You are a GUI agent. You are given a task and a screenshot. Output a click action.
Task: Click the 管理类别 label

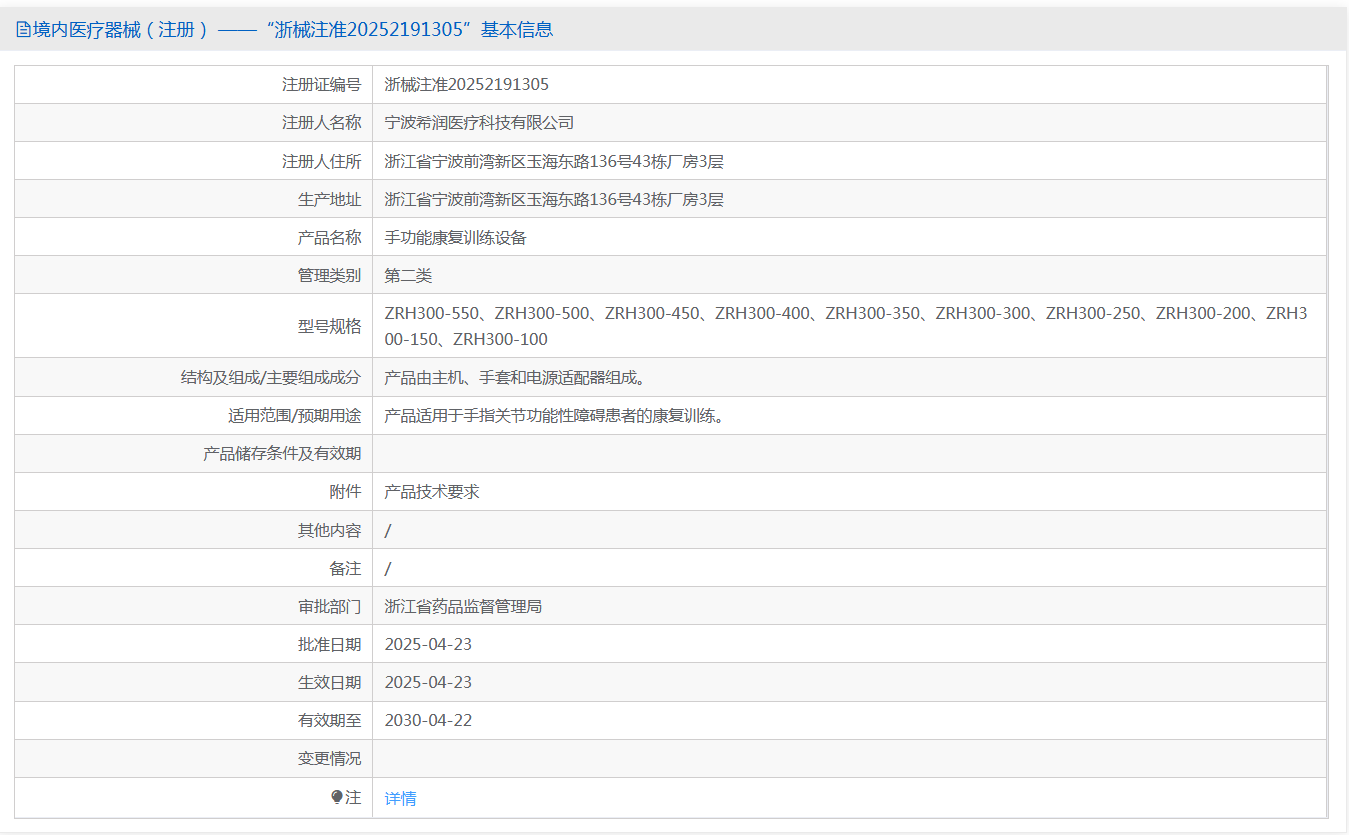(x=329, y=275)
